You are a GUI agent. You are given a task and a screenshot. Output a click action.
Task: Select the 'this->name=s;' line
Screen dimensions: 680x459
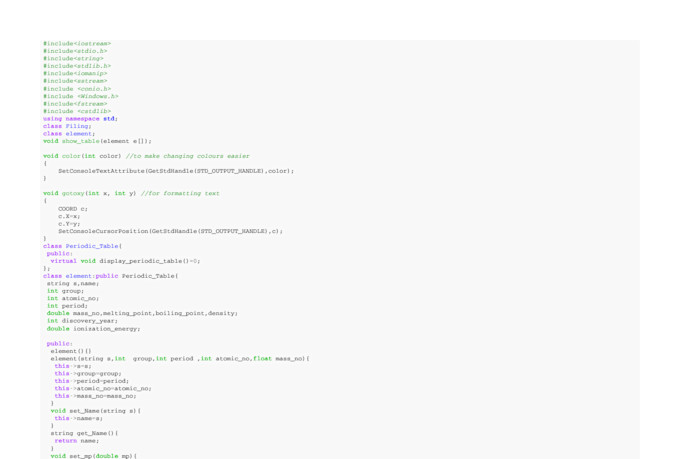[x=78, y=418]
